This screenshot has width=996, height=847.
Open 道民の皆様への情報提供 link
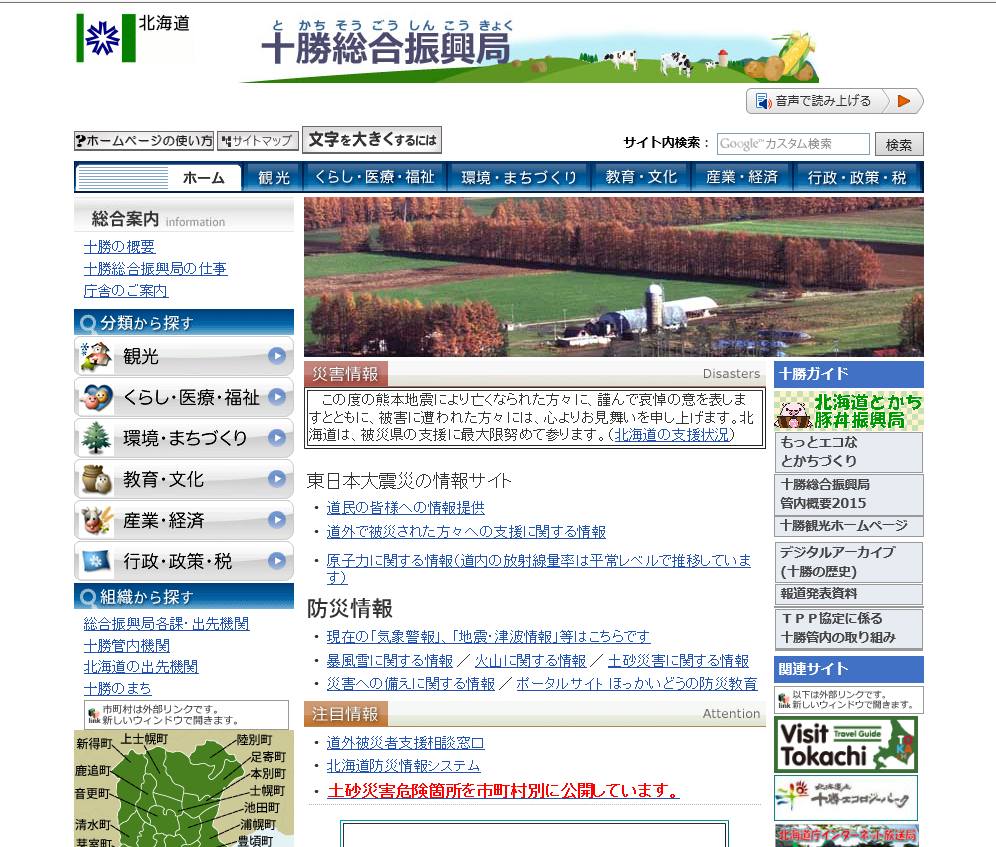405,508
